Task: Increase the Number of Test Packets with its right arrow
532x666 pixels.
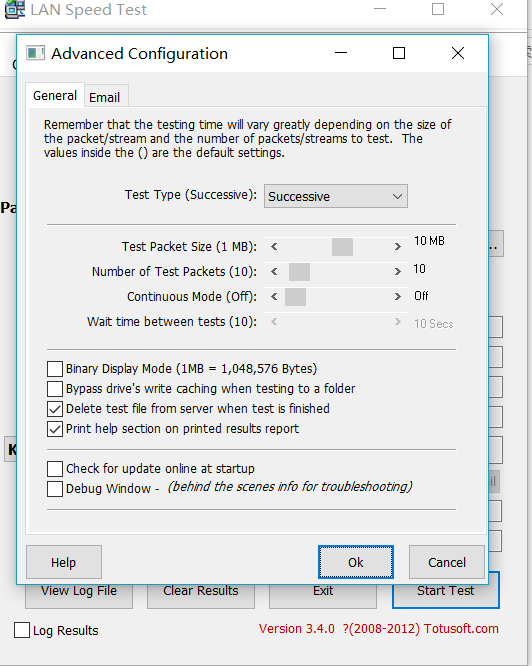Action: (397, 271)
